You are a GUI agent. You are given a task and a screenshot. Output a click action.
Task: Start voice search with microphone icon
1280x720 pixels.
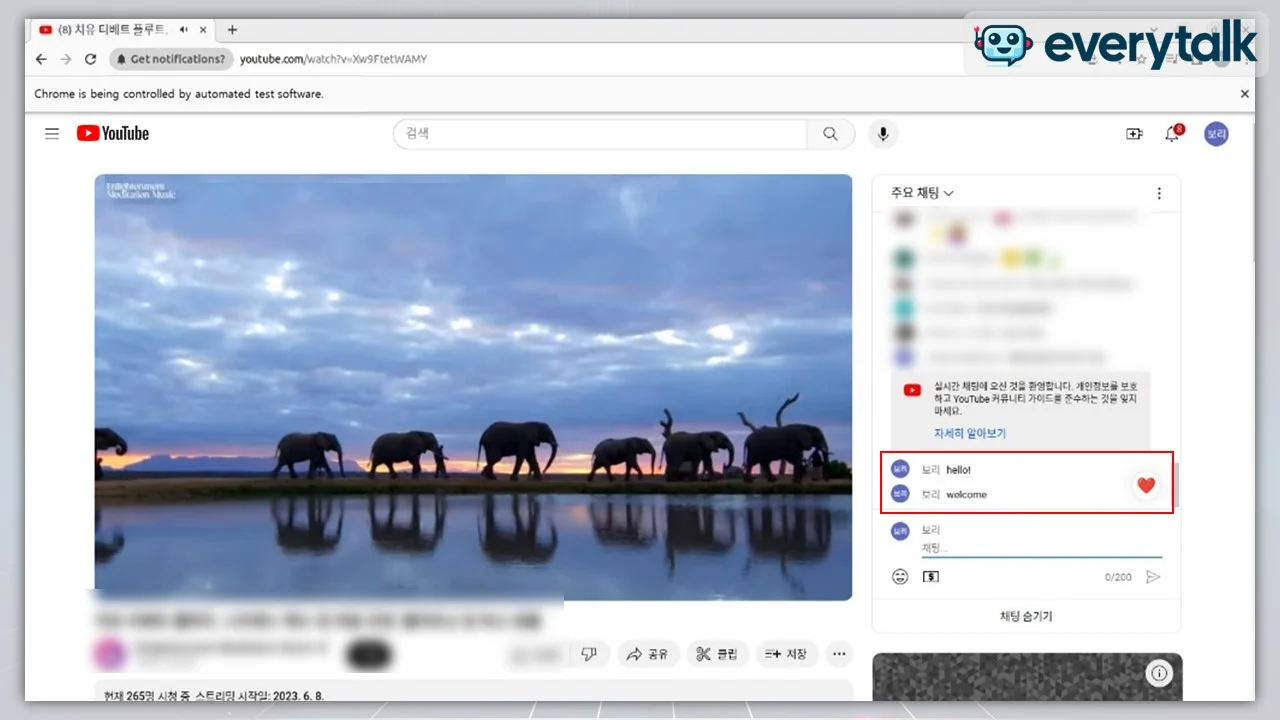pyautogui.click(x=882, y=134)
